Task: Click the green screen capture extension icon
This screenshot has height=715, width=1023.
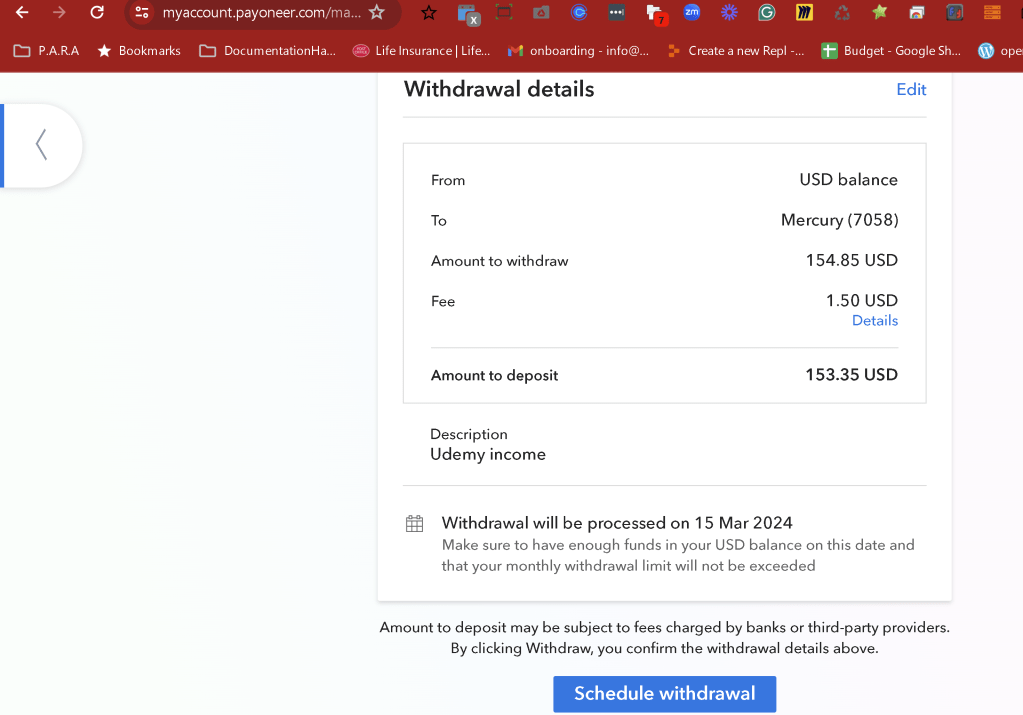Action: click(x=504, y=12)
